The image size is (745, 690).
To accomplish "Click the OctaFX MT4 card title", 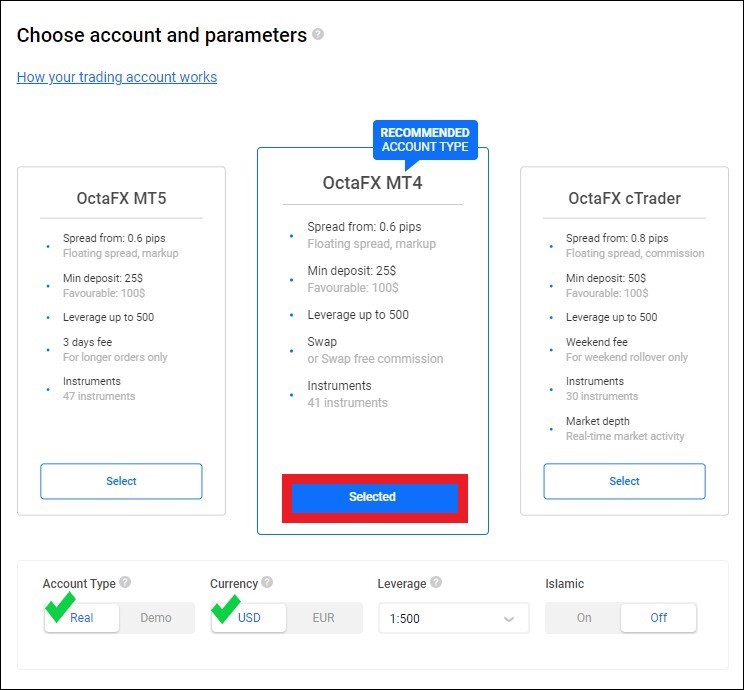I will (372, 183).
